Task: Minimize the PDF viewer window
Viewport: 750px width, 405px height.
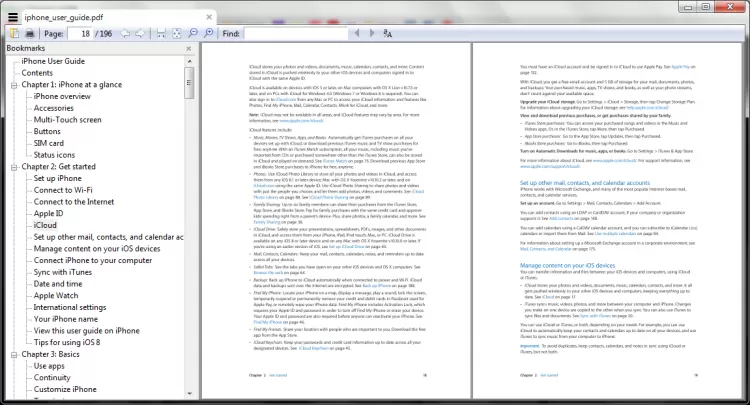Action: (x=688, y=7)
